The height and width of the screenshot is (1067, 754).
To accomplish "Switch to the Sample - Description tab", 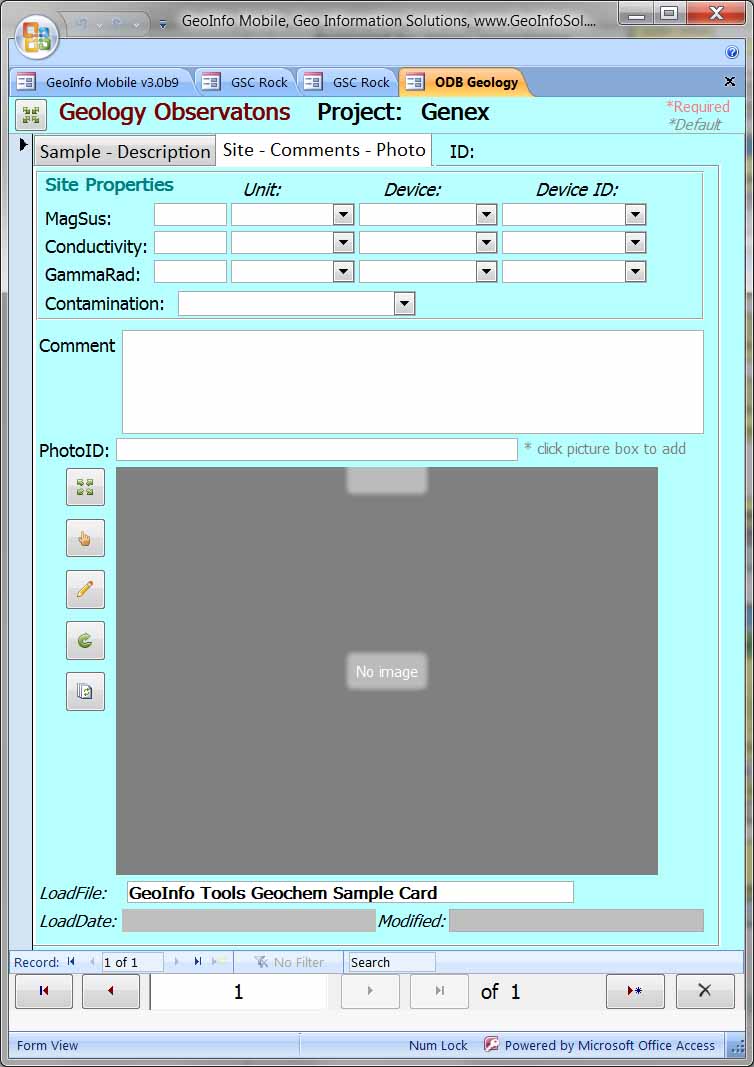I will click(x=125, y=152).
